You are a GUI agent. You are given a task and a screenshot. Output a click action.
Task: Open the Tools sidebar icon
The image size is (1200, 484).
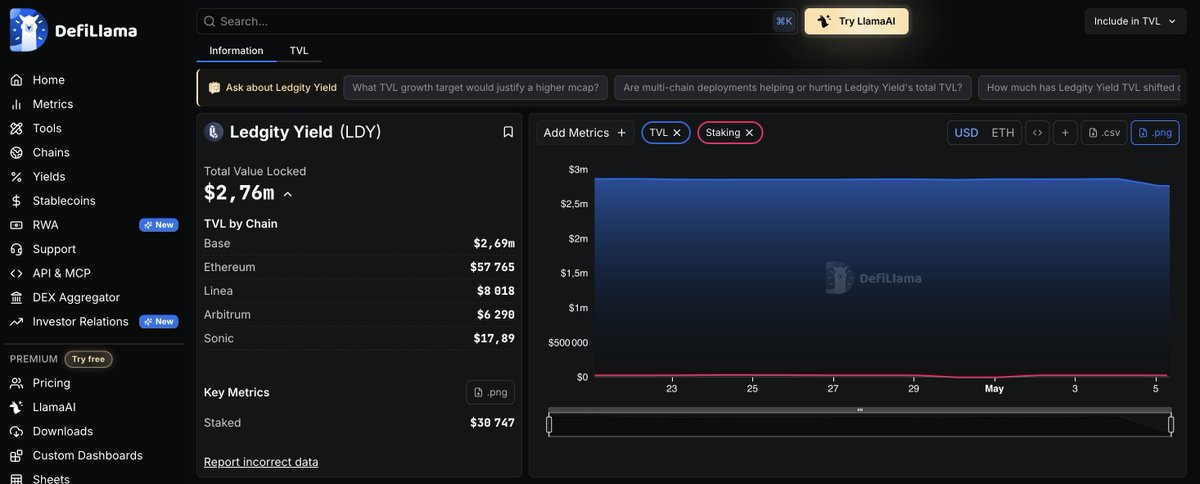pos(16,128)
